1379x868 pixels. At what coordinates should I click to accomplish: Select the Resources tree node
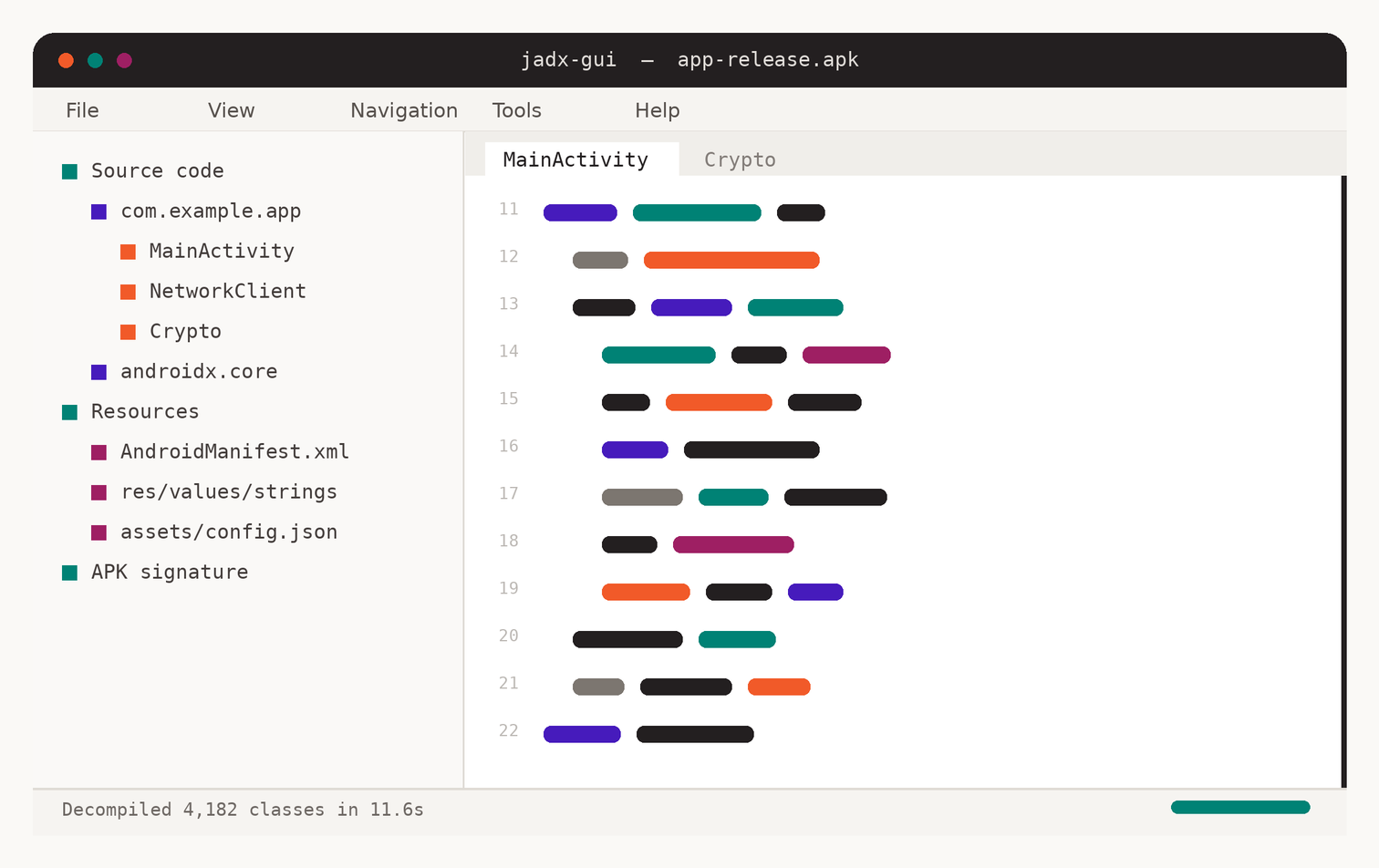click(x=145, y=412)
